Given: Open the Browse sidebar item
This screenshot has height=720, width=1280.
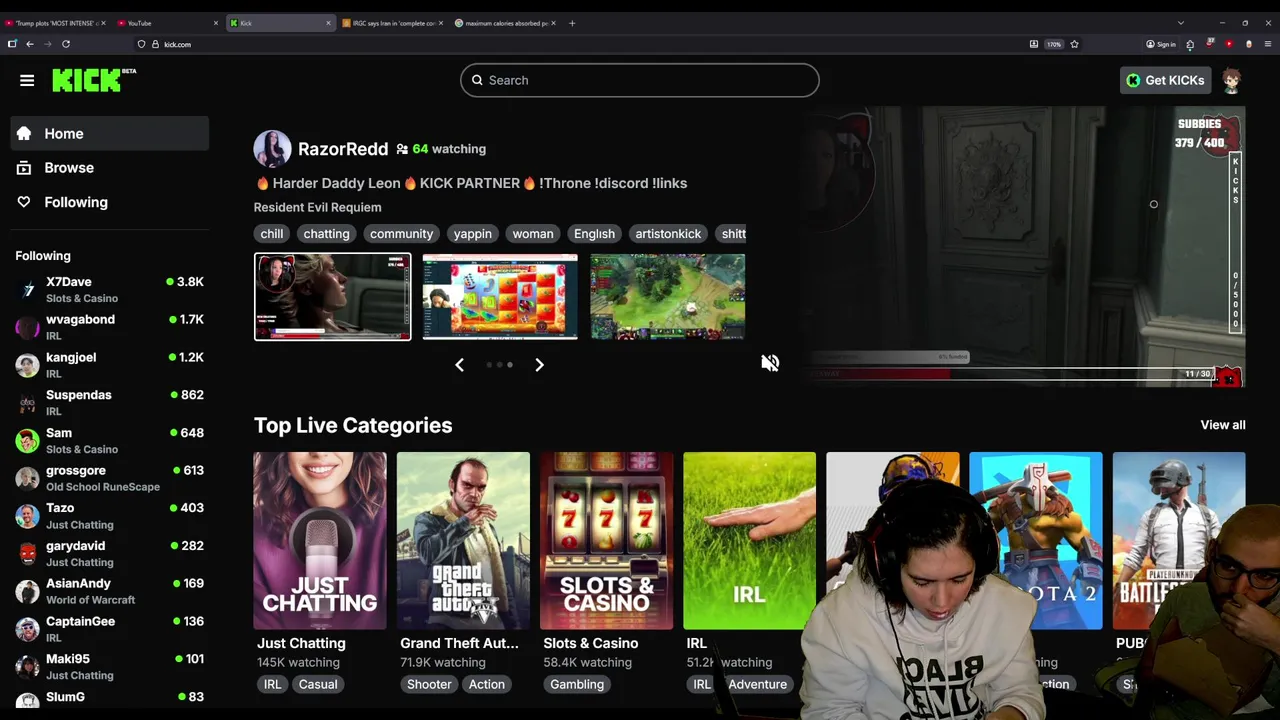Looking at the screenshot, I should [x=110, y=168].
